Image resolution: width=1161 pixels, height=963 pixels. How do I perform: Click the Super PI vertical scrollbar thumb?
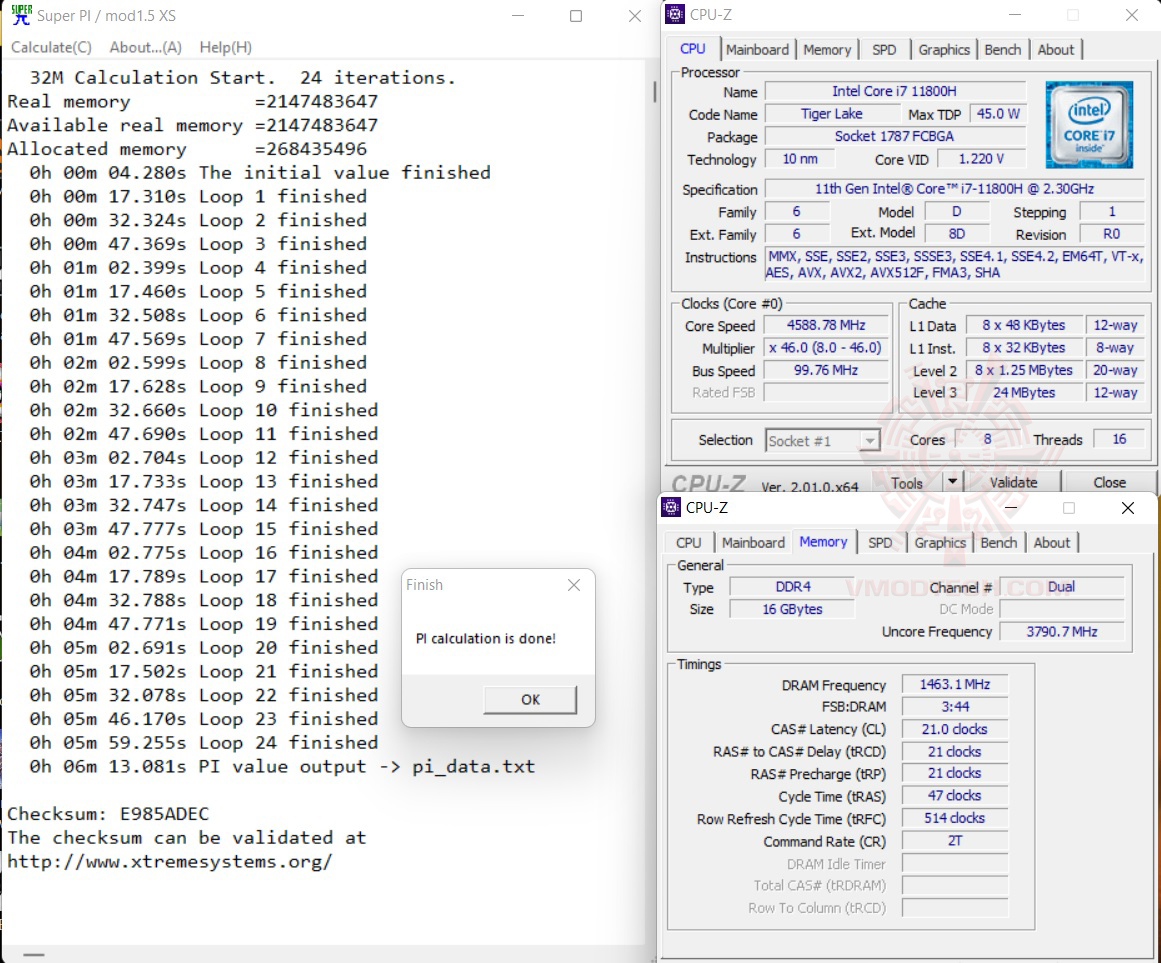[x=654, y=92]
